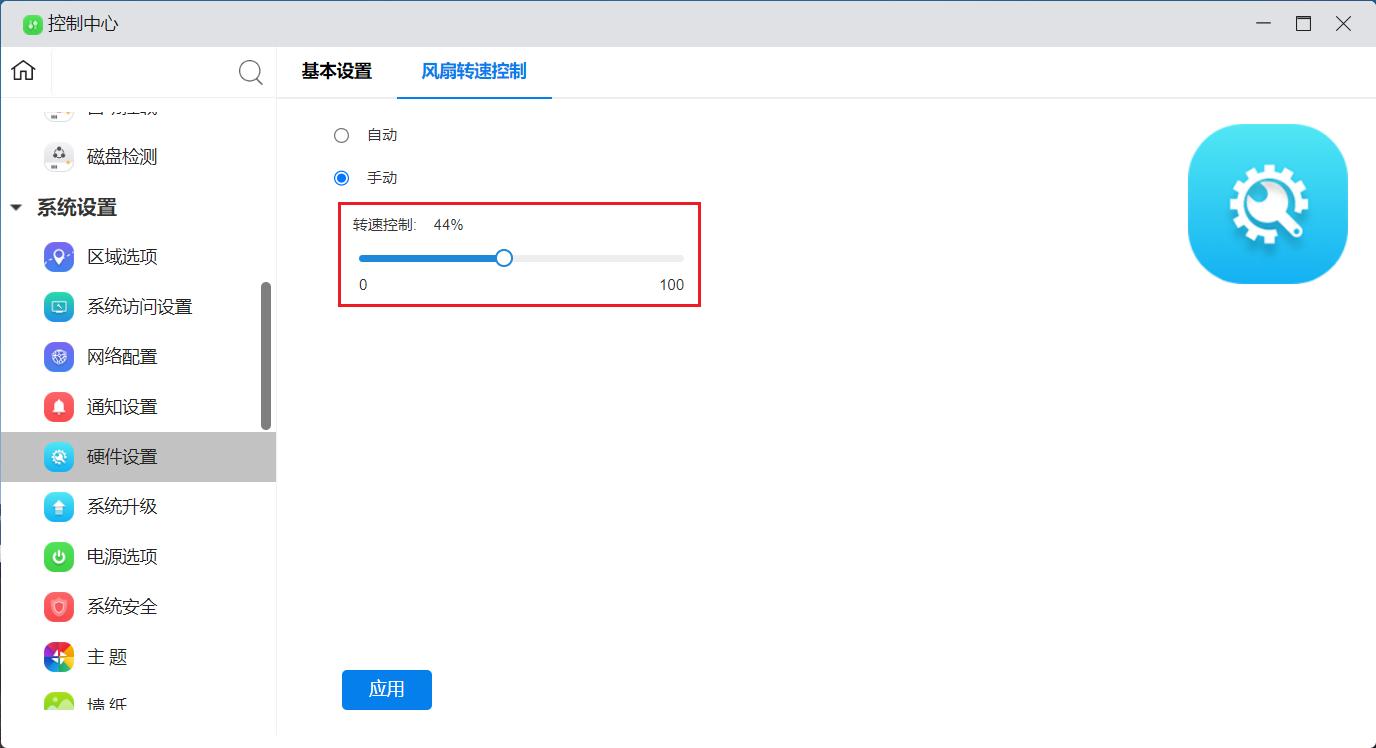This screenshot has width=1376, height=748.
Task: Select 硬件设置 in the sidebar
Action: [122, 457]
